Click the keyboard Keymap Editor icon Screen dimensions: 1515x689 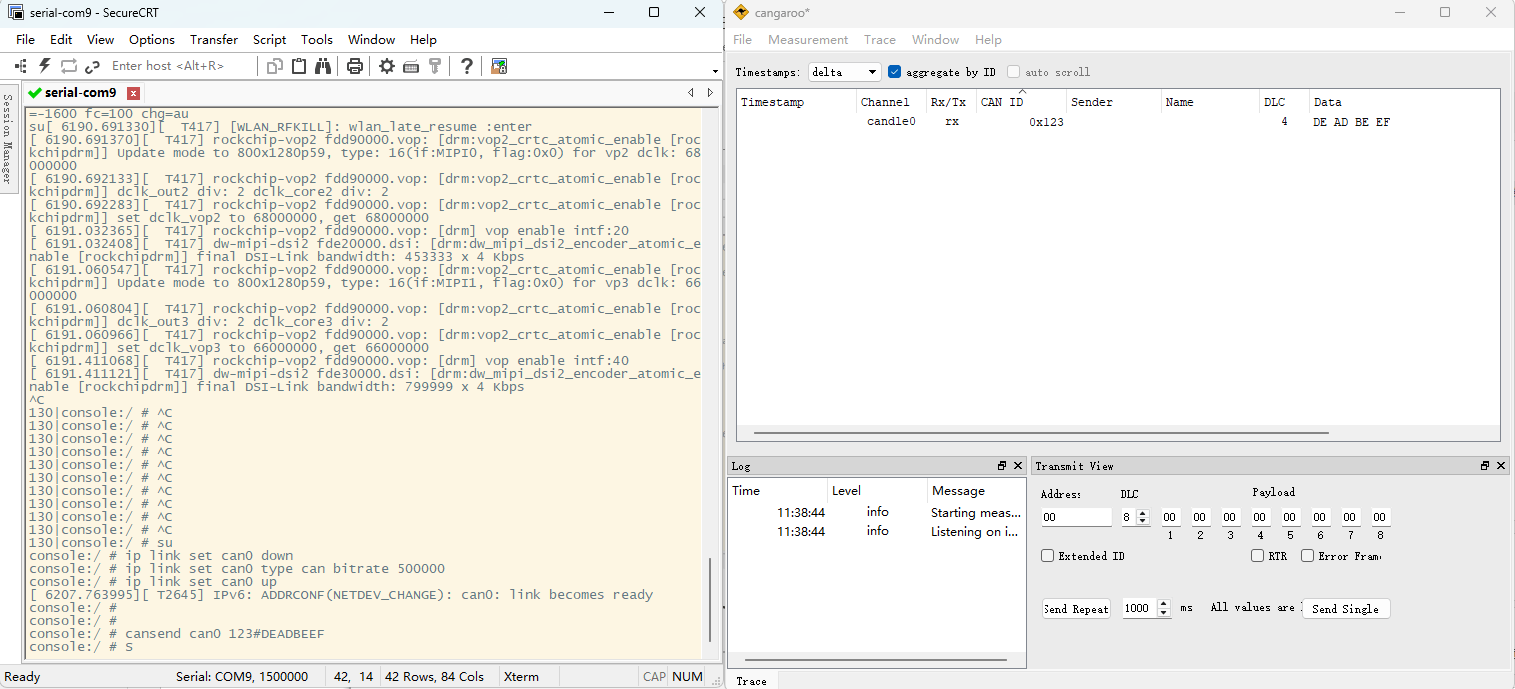[411, 66]
